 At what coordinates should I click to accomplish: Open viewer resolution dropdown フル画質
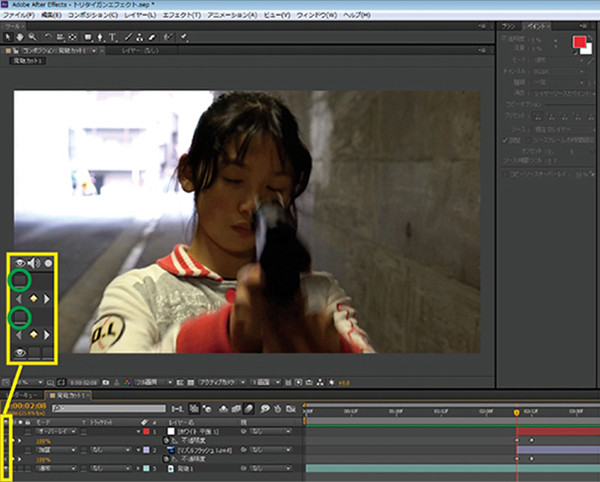[x=154, y=383]
